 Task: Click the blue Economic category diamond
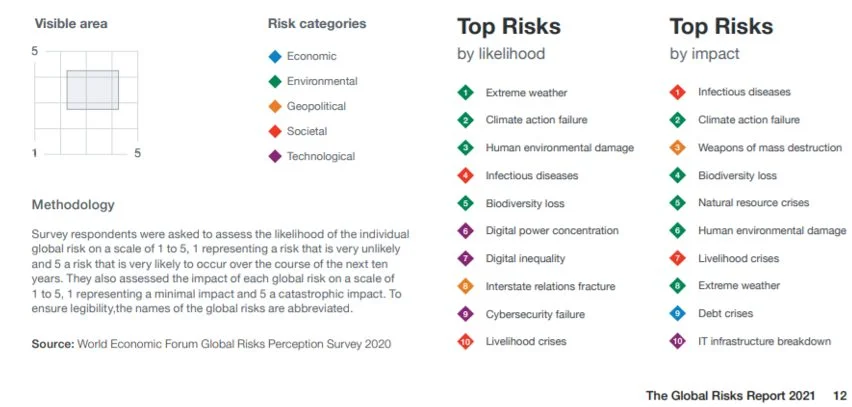click(274, 57)
